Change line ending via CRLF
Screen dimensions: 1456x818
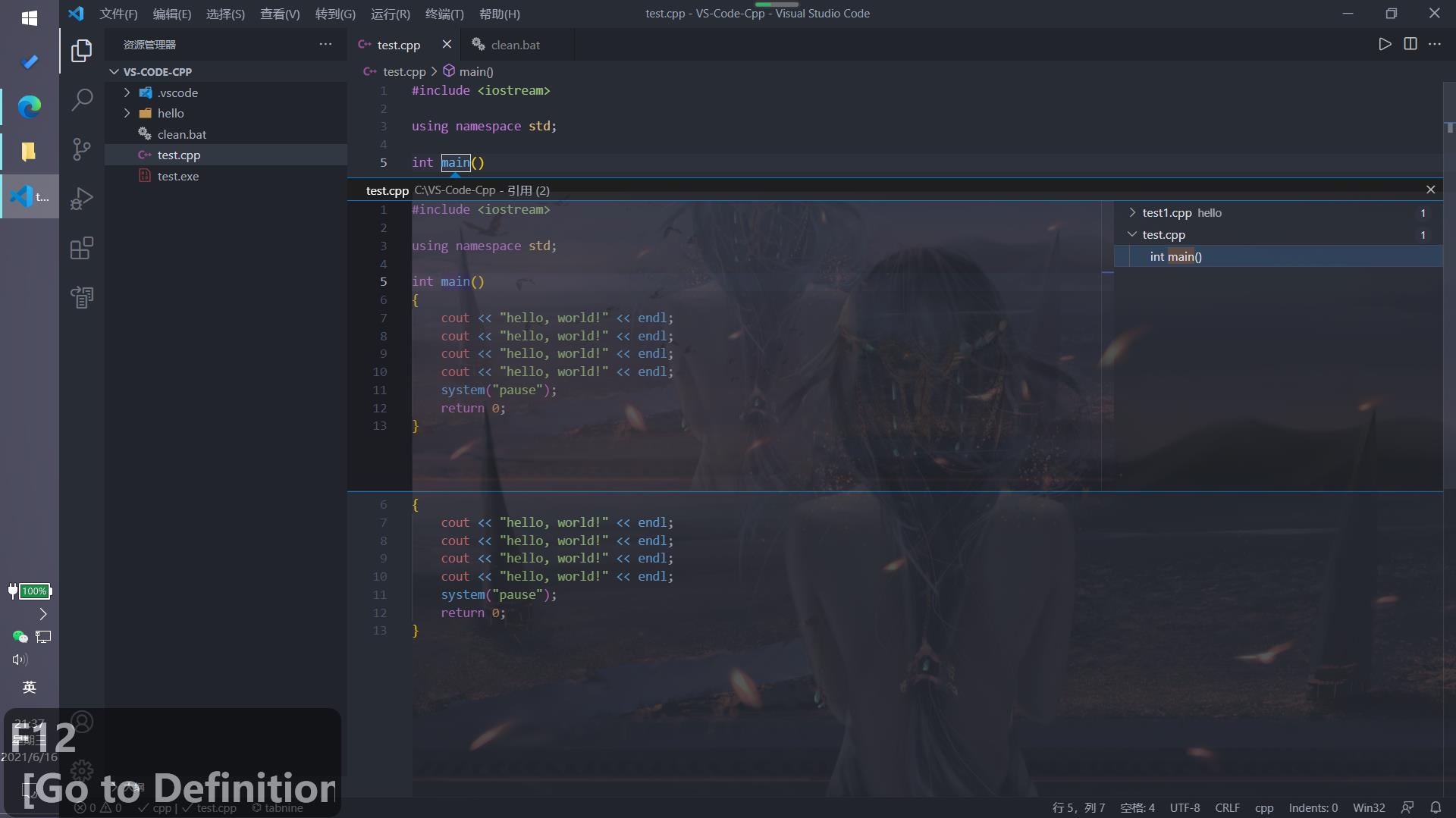pos(1227,807)
